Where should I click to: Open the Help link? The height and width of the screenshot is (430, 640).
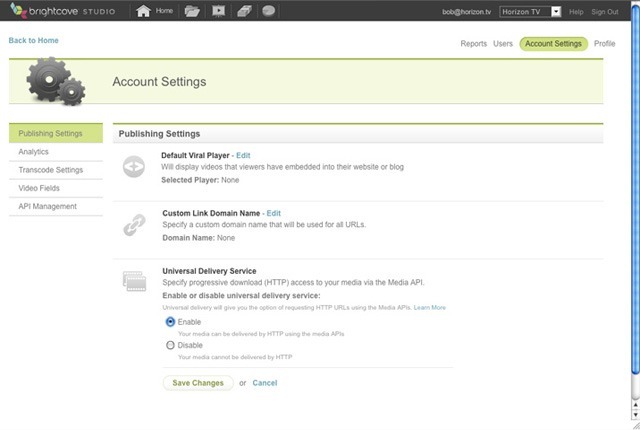click(x=576, y=12)
